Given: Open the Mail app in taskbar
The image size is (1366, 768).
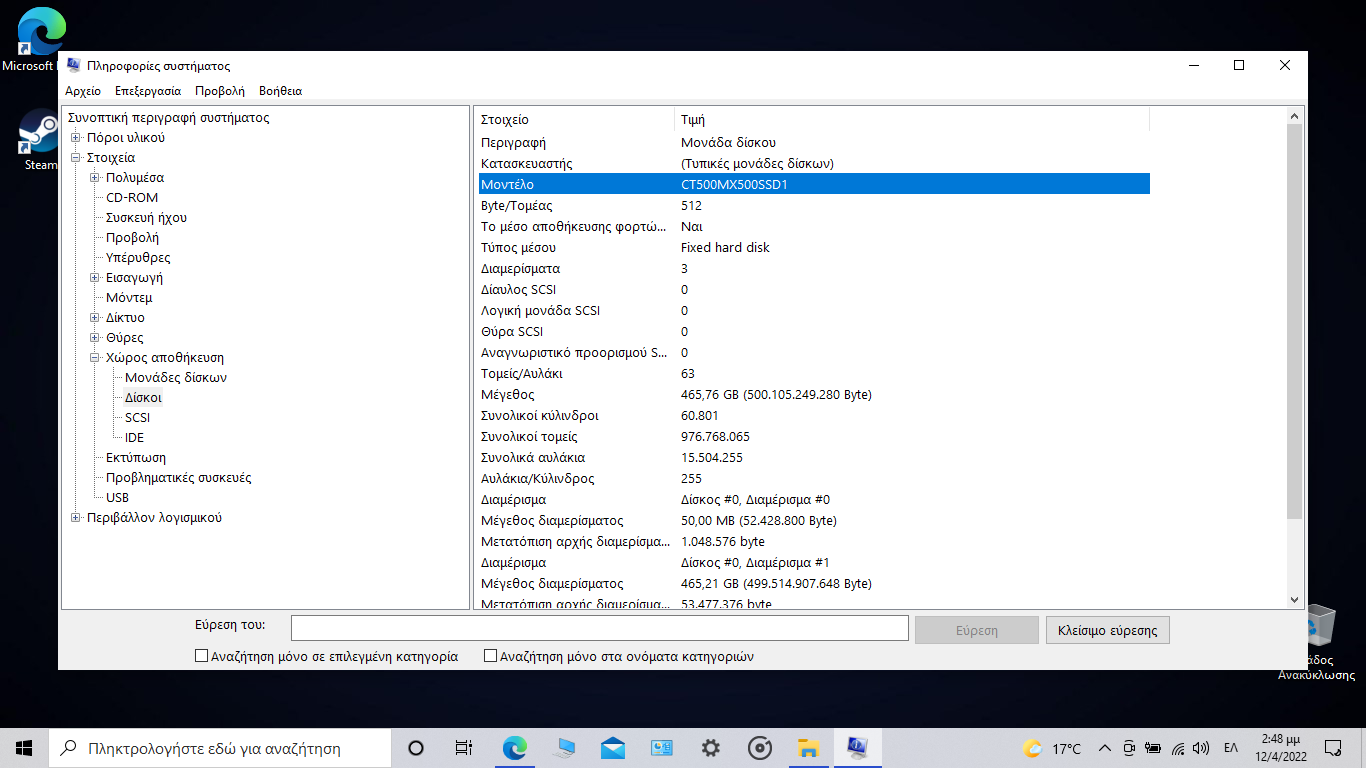Looking at the screenshot, I should pos(613,748).
